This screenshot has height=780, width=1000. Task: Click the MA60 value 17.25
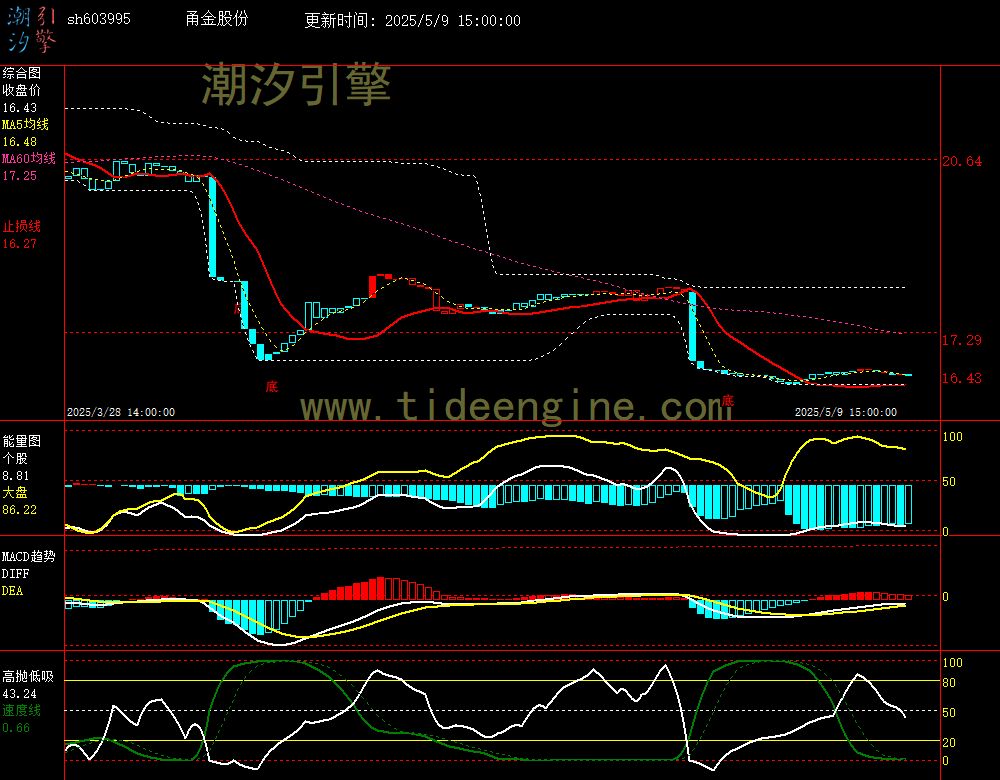[20, 175]
